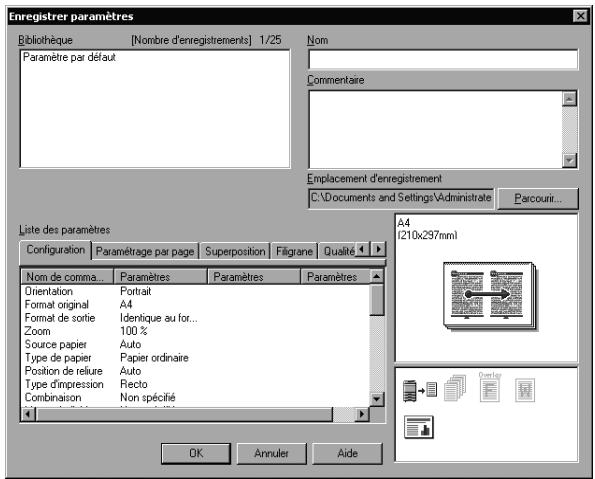Click the Portrait value
The height and width of the screenshot is (479, 595).
pos(135,291)
